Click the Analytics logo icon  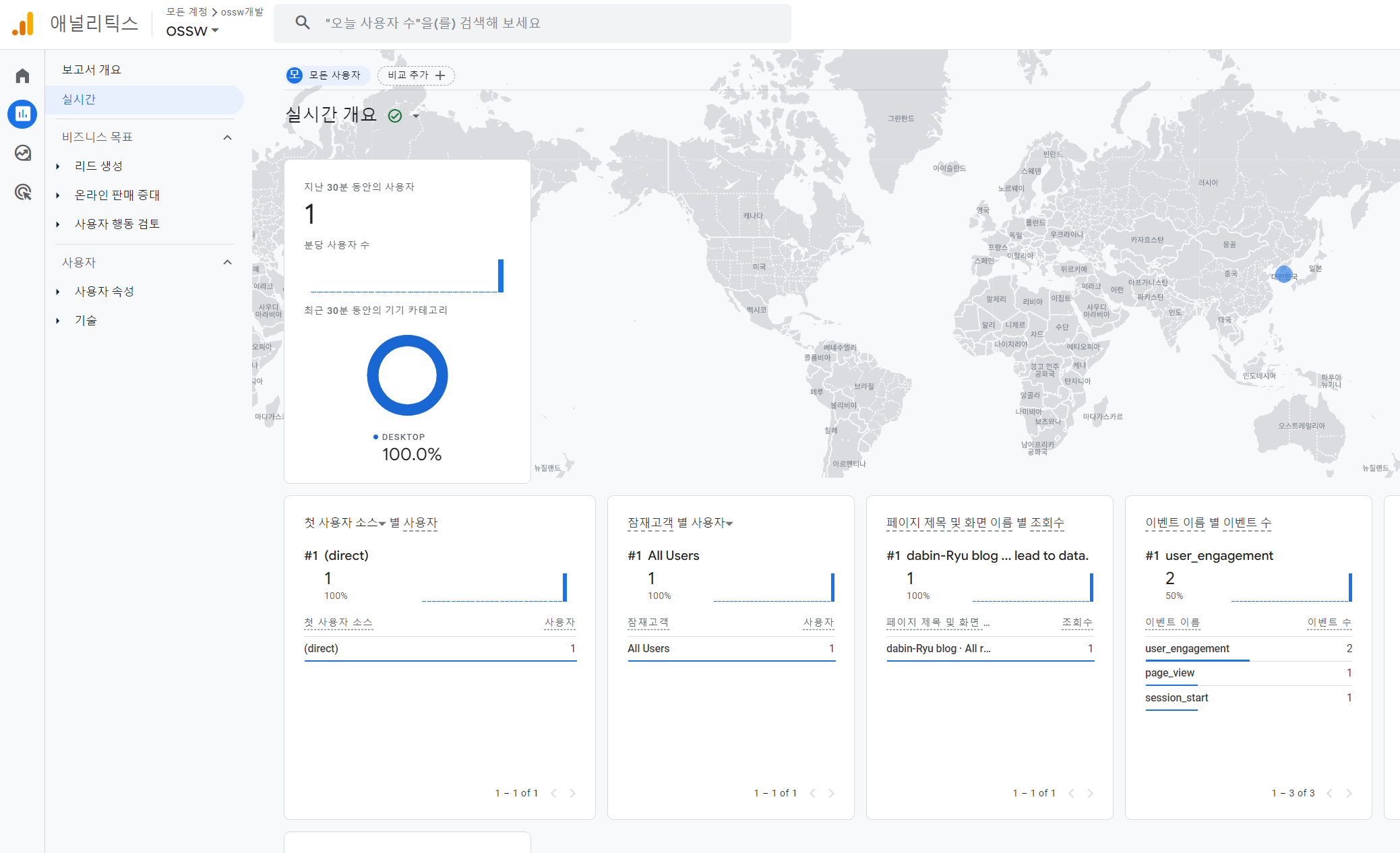coord(23,24)
